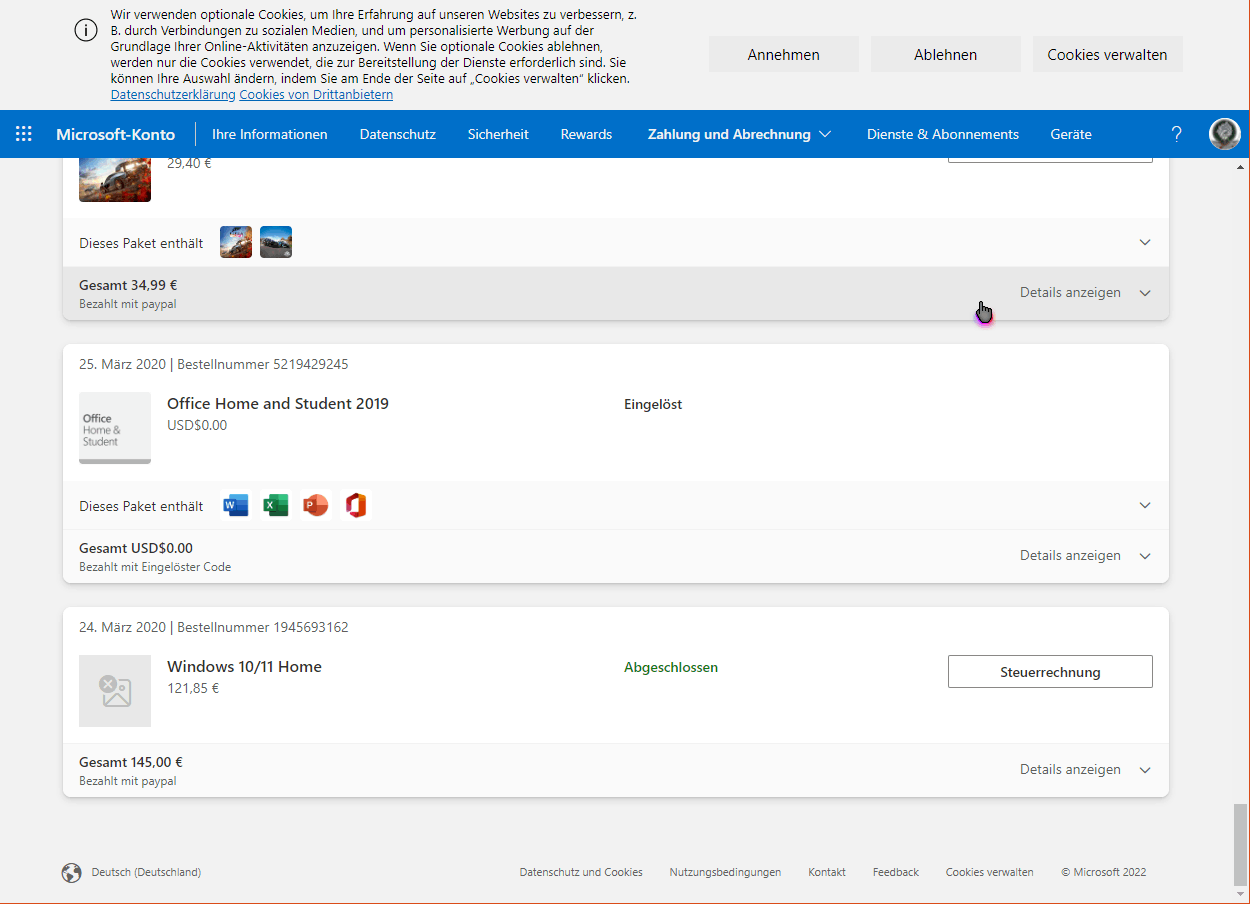Click the first Forza game icon in the package
Image resolution: width=1250 pixels, height=904 pixels.
point(236,242)
